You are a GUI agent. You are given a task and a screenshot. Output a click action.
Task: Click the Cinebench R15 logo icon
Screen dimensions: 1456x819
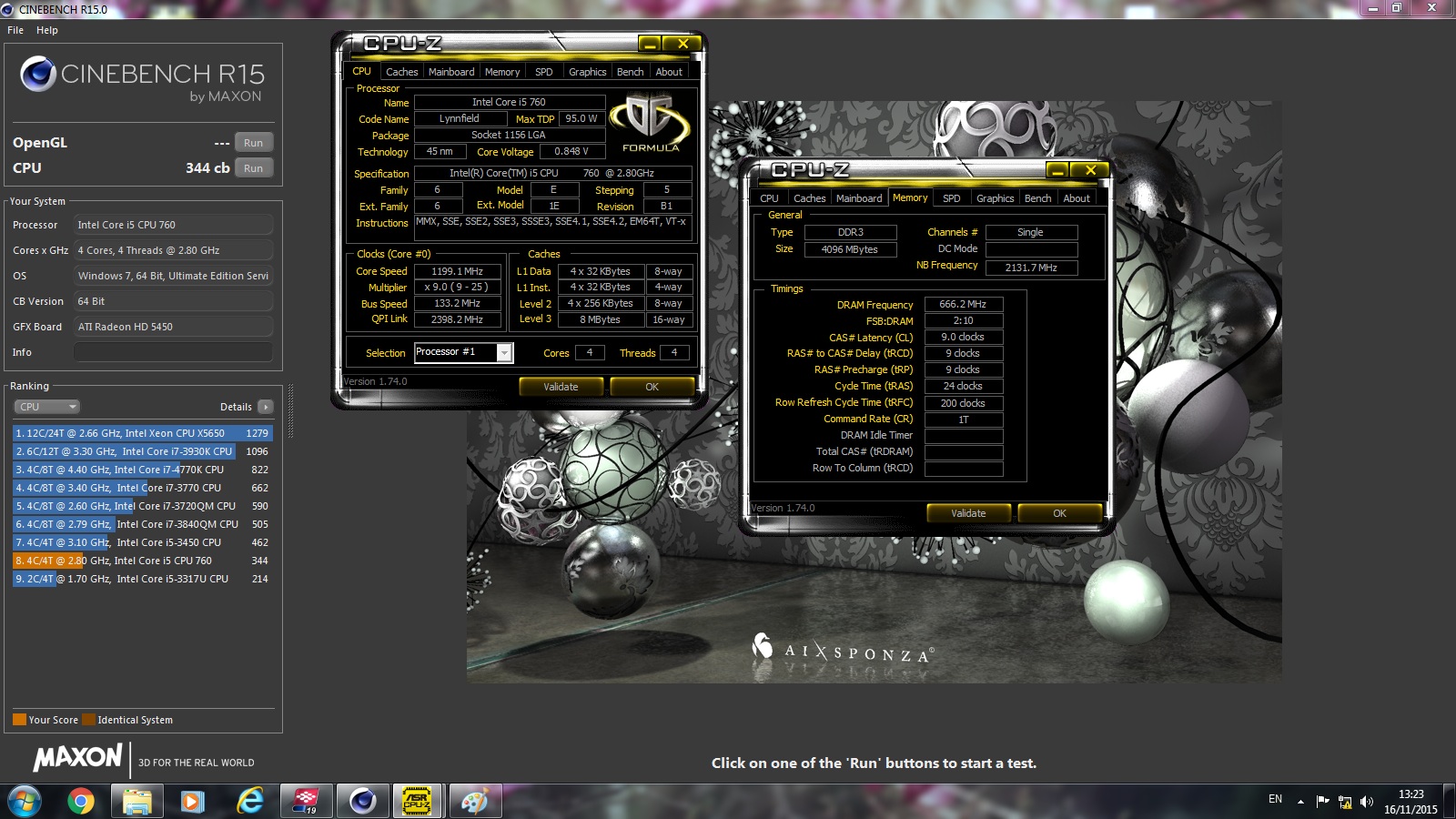pos(38,74)
